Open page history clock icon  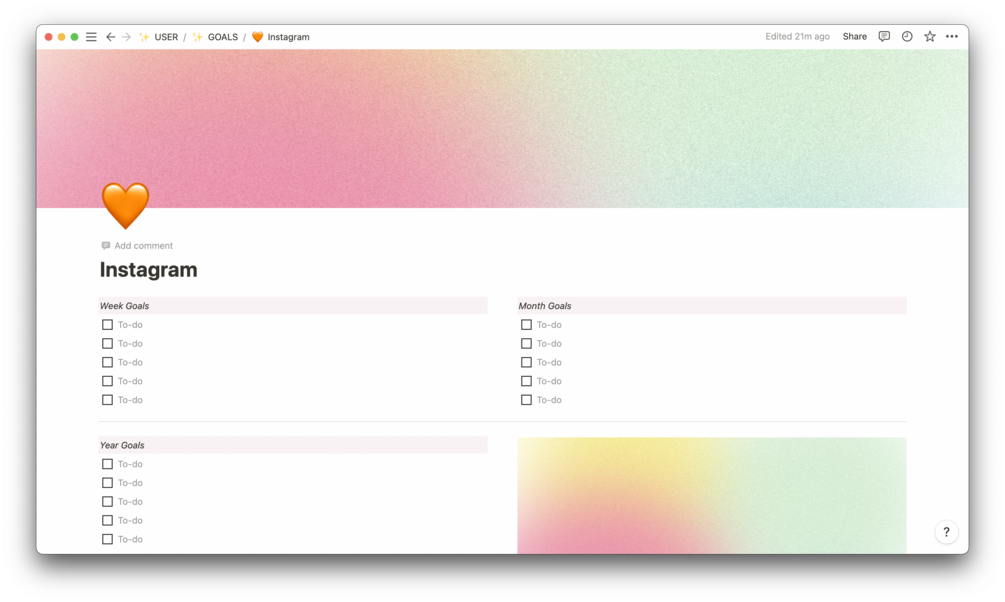point(907,37)
